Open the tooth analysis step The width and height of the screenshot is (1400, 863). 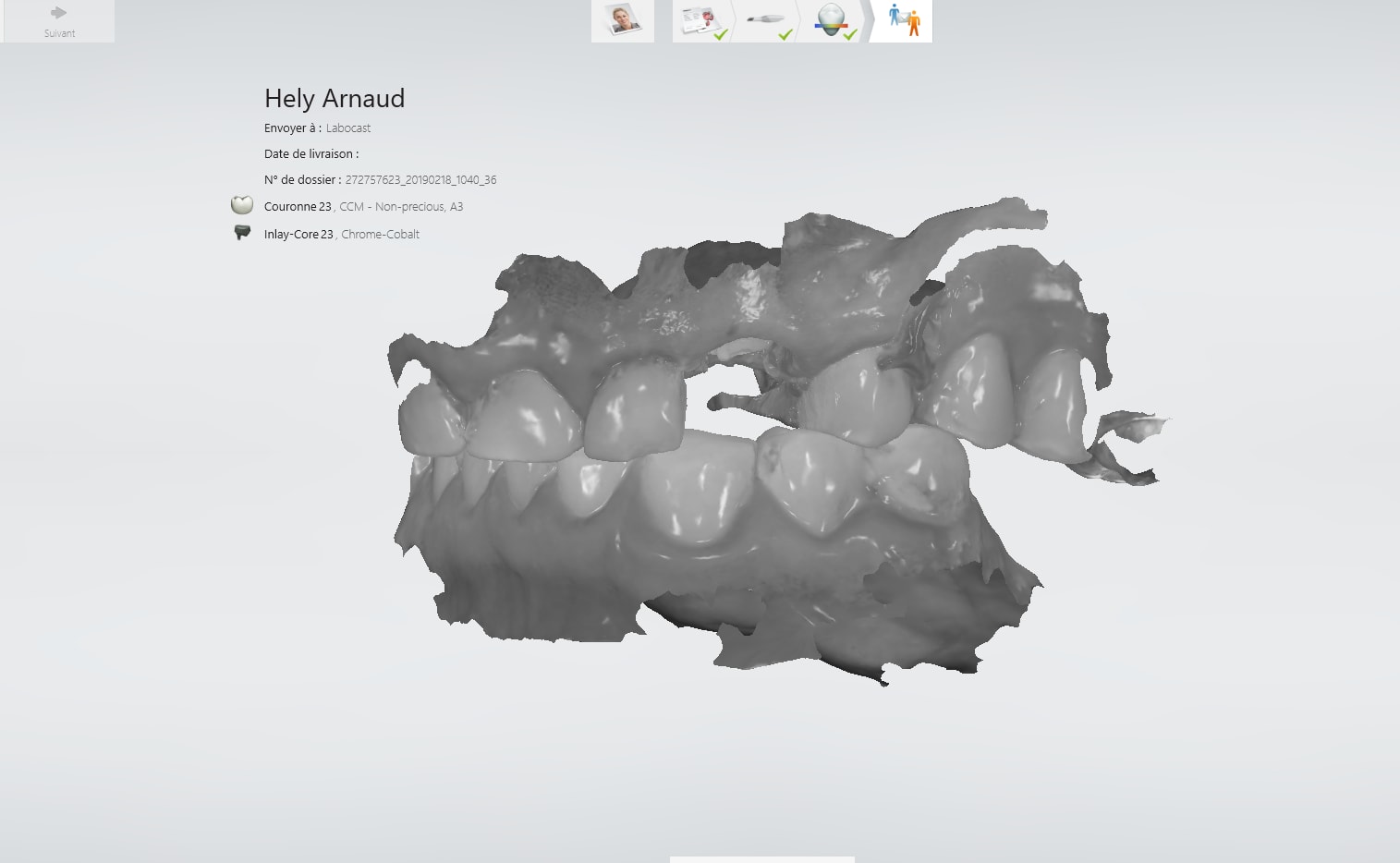pyautogui.click(x=831, y=20)
